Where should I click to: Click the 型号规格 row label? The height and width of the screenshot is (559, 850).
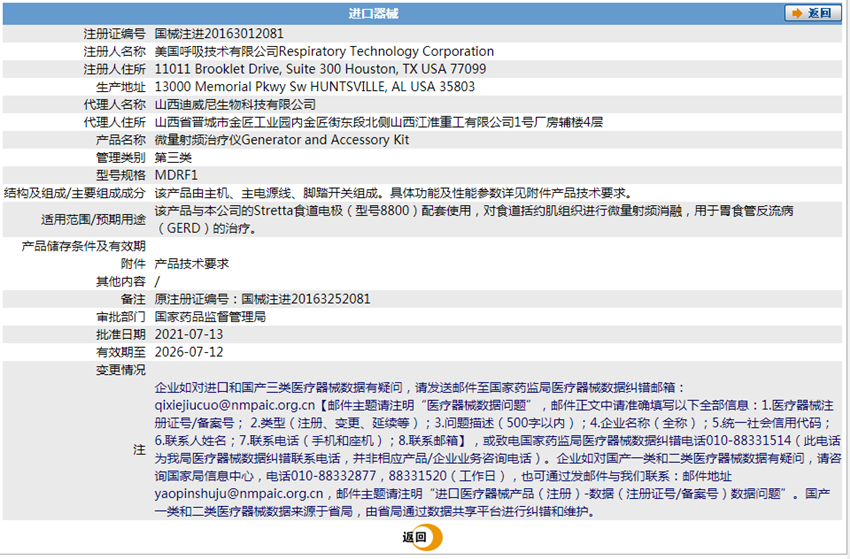pos(121,175)
